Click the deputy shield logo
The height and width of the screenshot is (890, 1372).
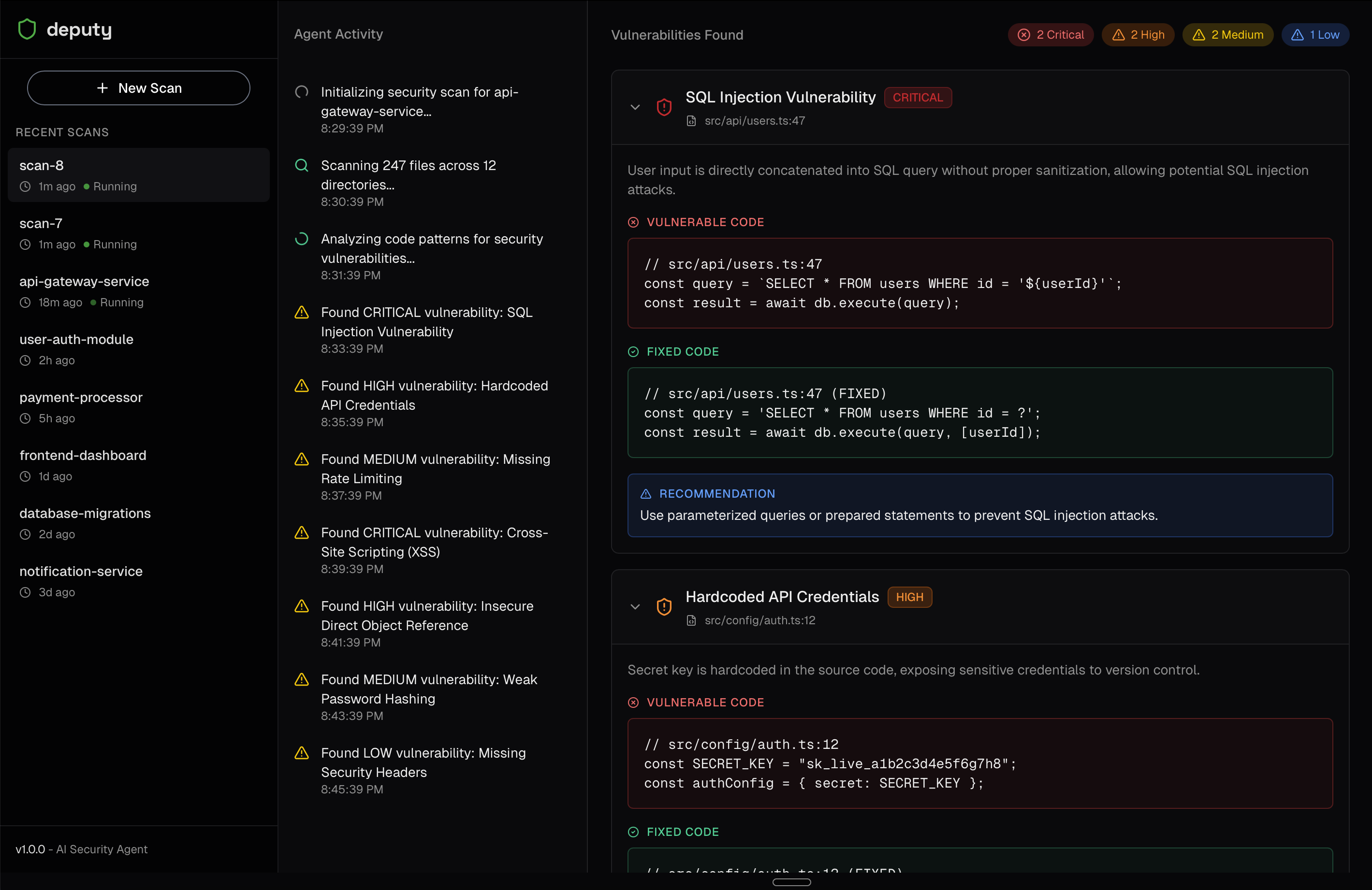coord(27,29)
